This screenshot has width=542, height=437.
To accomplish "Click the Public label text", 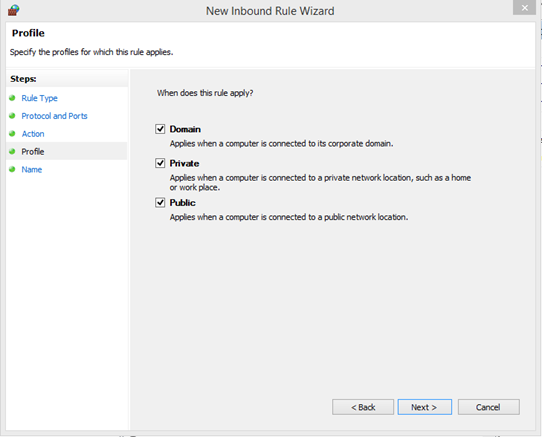I will click(x=182, y=203).
